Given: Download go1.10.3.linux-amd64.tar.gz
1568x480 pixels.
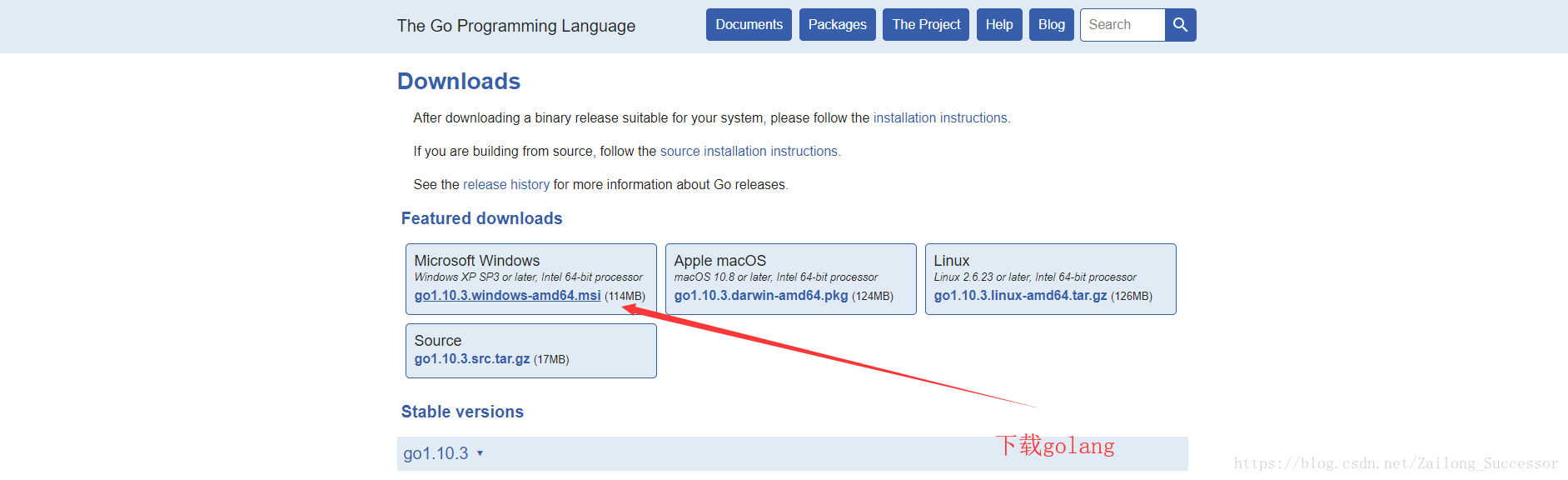Looking at the screenshot, I should (x=1020, y=296).
